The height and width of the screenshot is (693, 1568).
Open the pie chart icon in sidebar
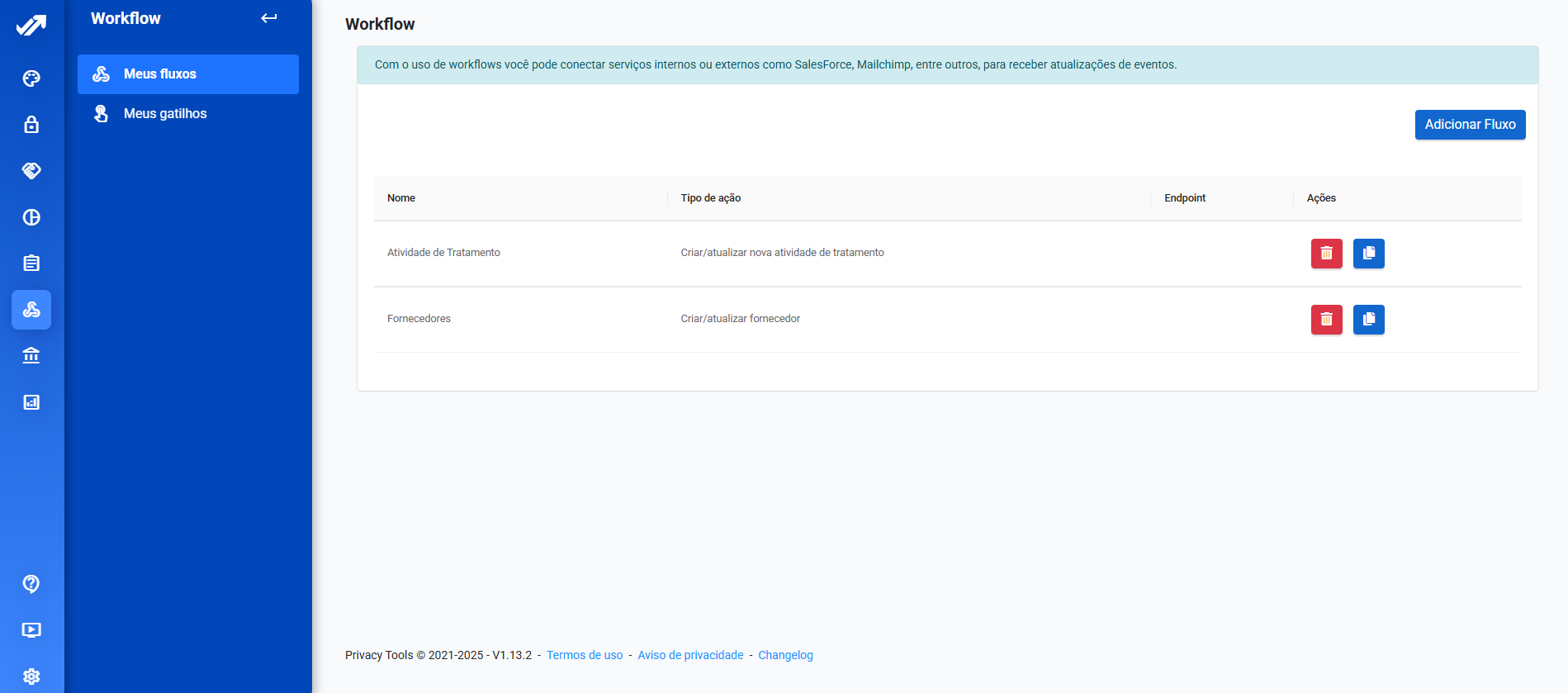tap(31, 217)
